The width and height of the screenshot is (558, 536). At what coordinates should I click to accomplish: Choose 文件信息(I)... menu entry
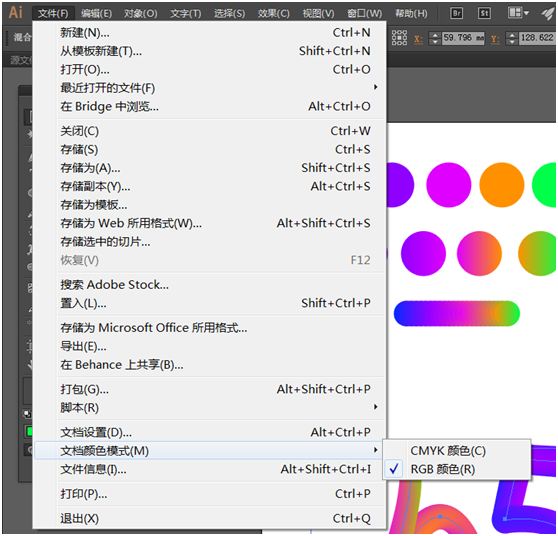point(210,469)
